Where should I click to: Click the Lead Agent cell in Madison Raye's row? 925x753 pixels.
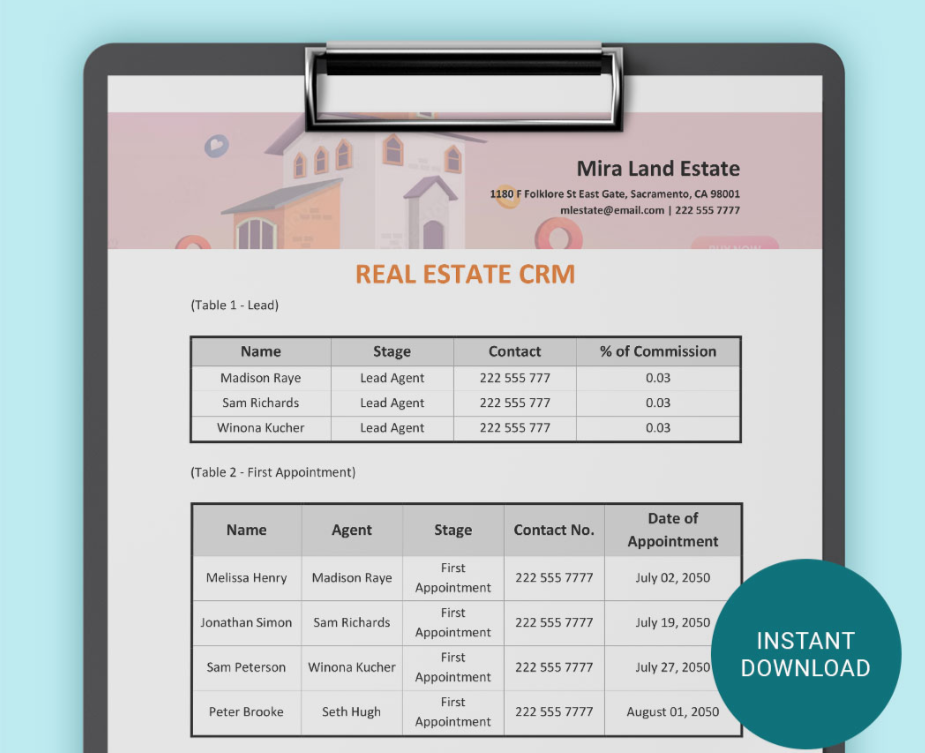(x=392, y=378)
